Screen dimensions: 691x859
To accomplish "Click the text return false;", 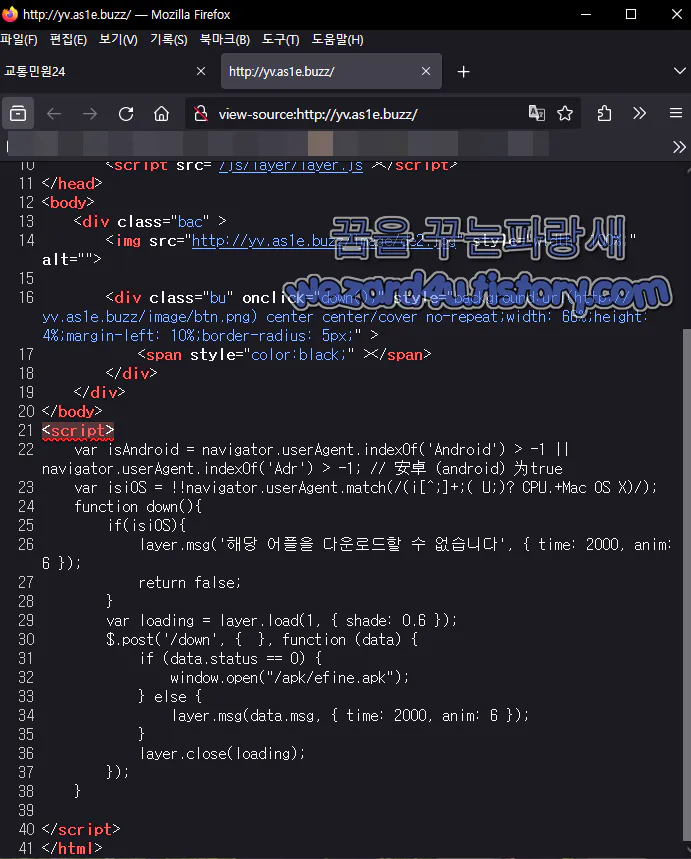I will pyautogui.click(x=189, y=583).
